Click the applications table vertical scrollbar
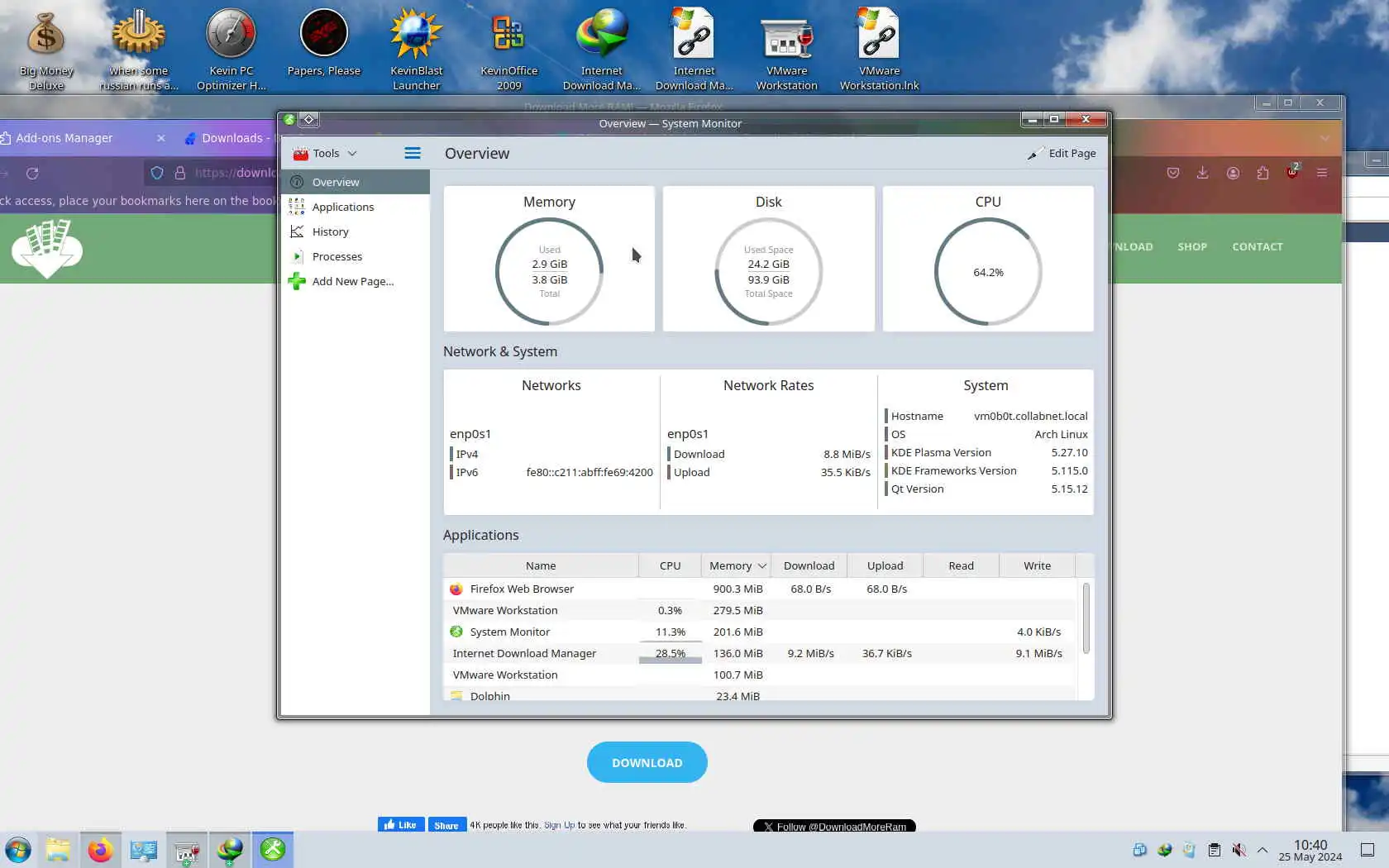 1086,618
